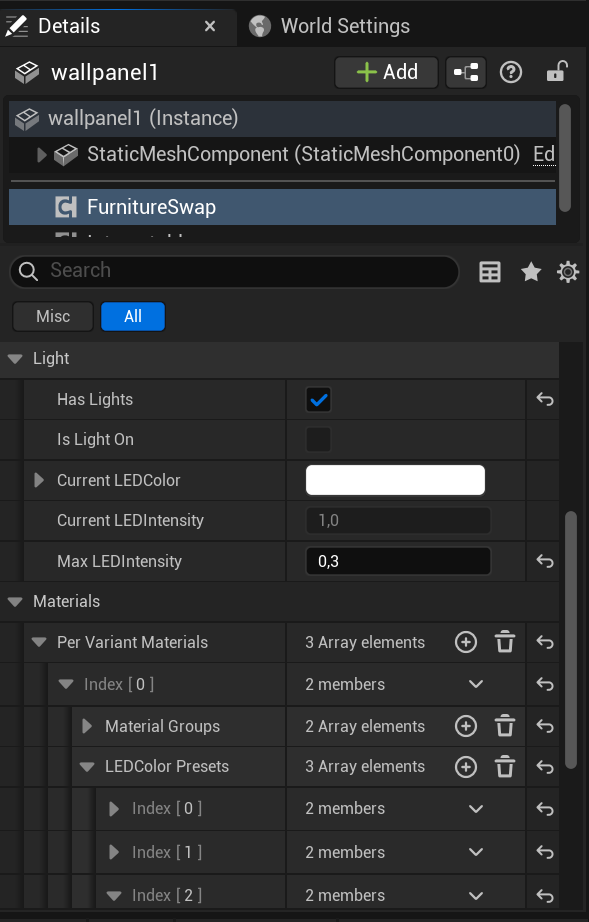Show only favorites star icon
The width and height of the screenshot is (589, 922).
pos(531,272)
